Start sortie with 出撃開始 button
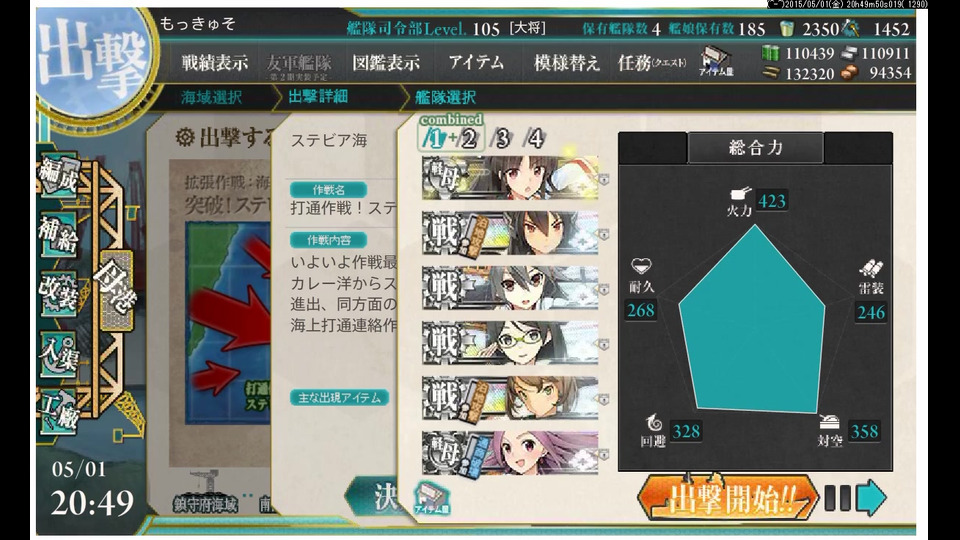 (x=727, y=499)
